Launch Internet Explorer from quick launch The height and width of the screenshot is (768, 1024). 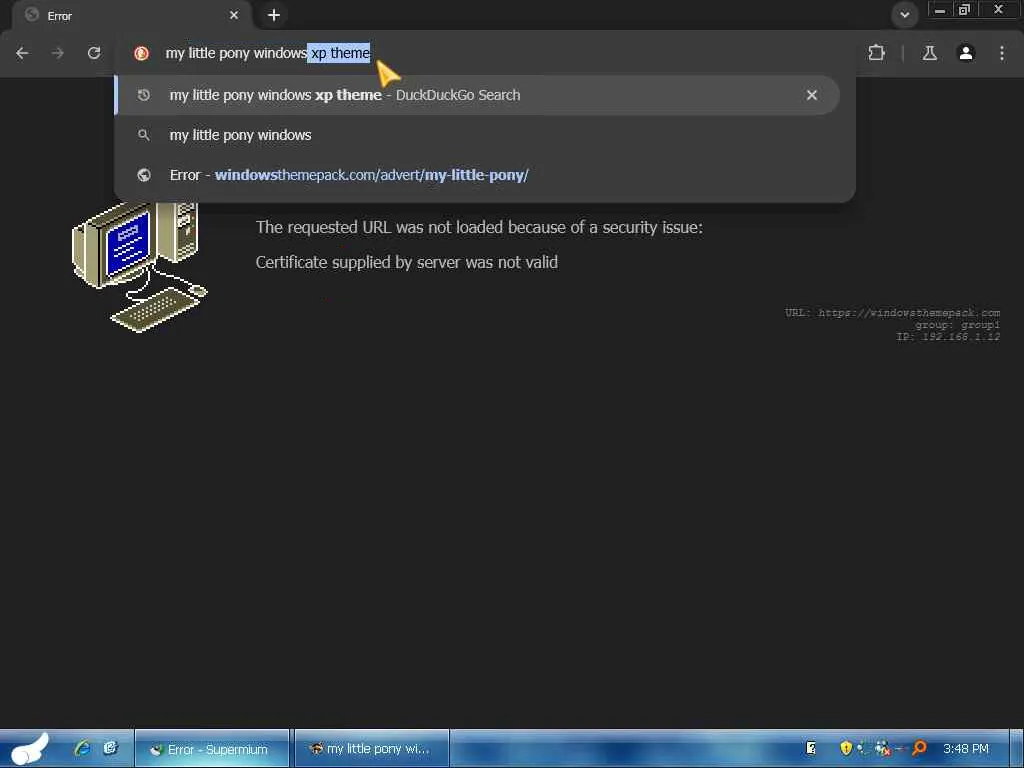click(82, 748)
